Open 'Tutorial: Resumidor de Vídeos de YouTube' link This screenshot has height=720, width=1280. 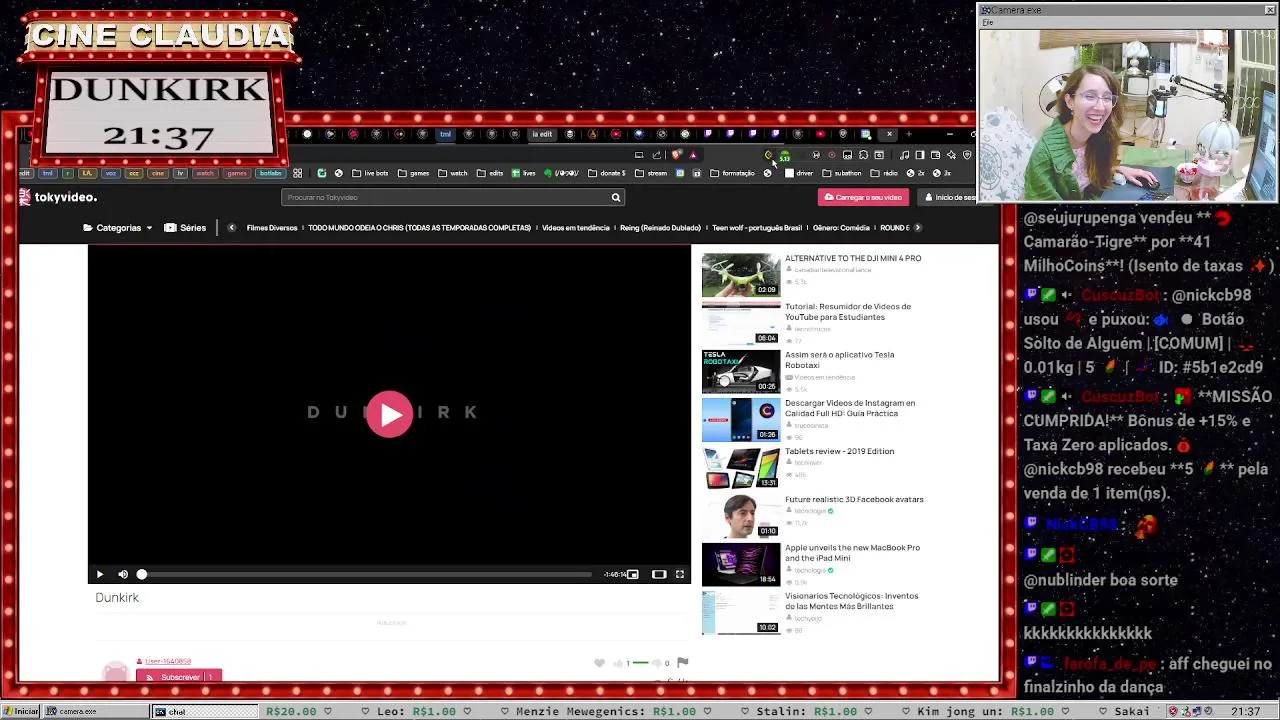pyautogui.click(x=848, y=312)
